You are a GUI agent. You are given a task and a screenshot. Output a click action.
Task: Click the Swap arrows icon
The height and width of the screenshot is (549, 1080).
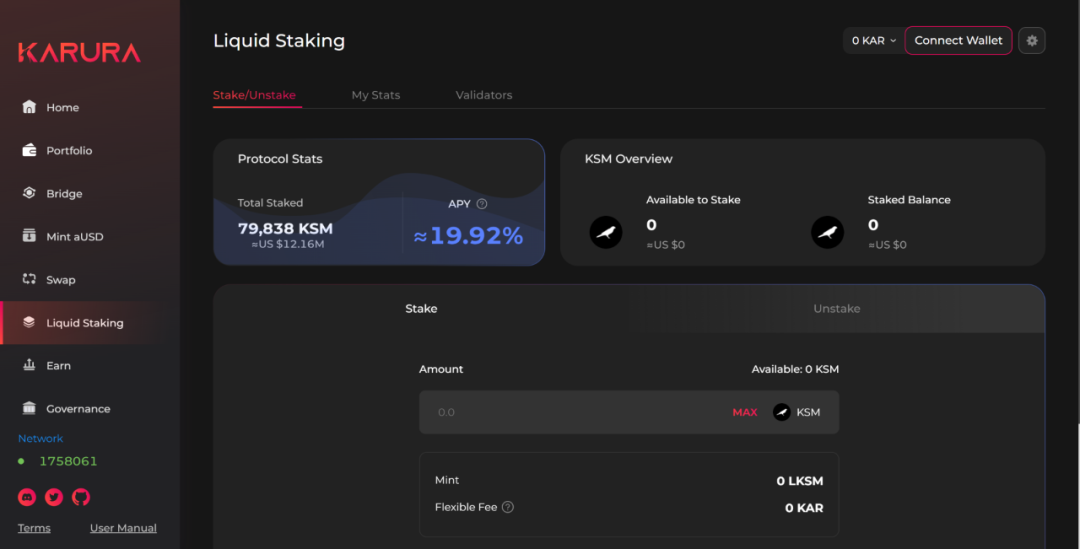click(29, 279)
